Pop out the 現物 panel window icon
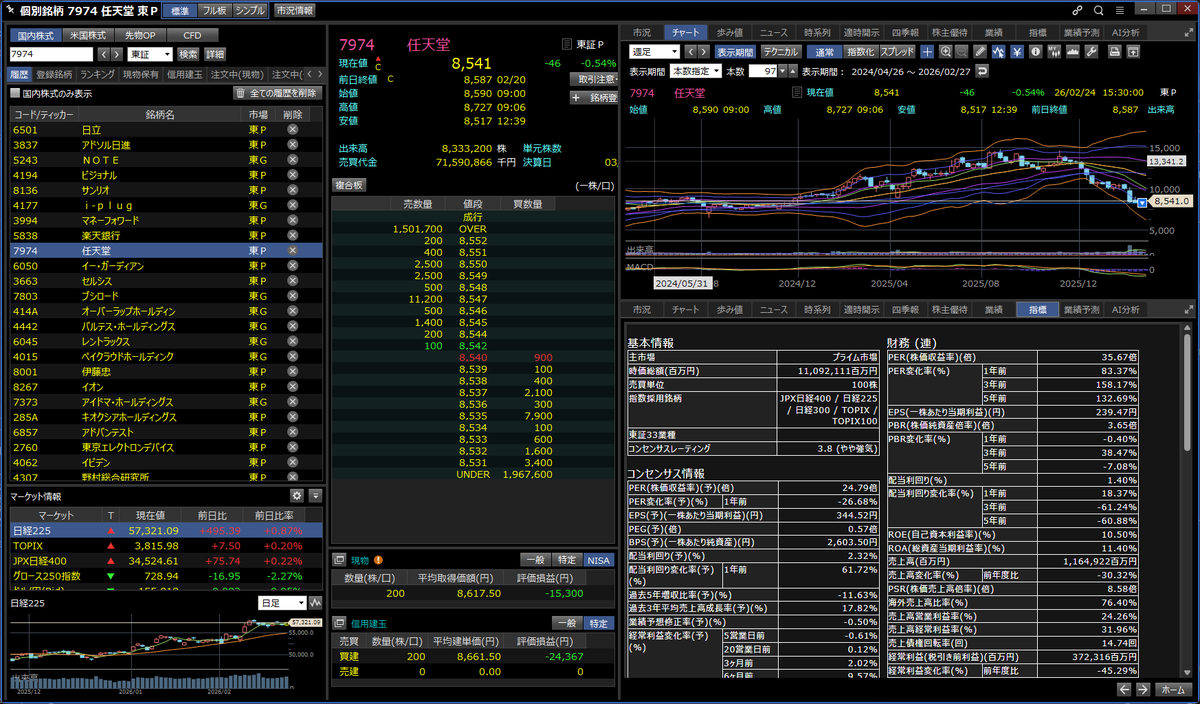 point(338,560)
